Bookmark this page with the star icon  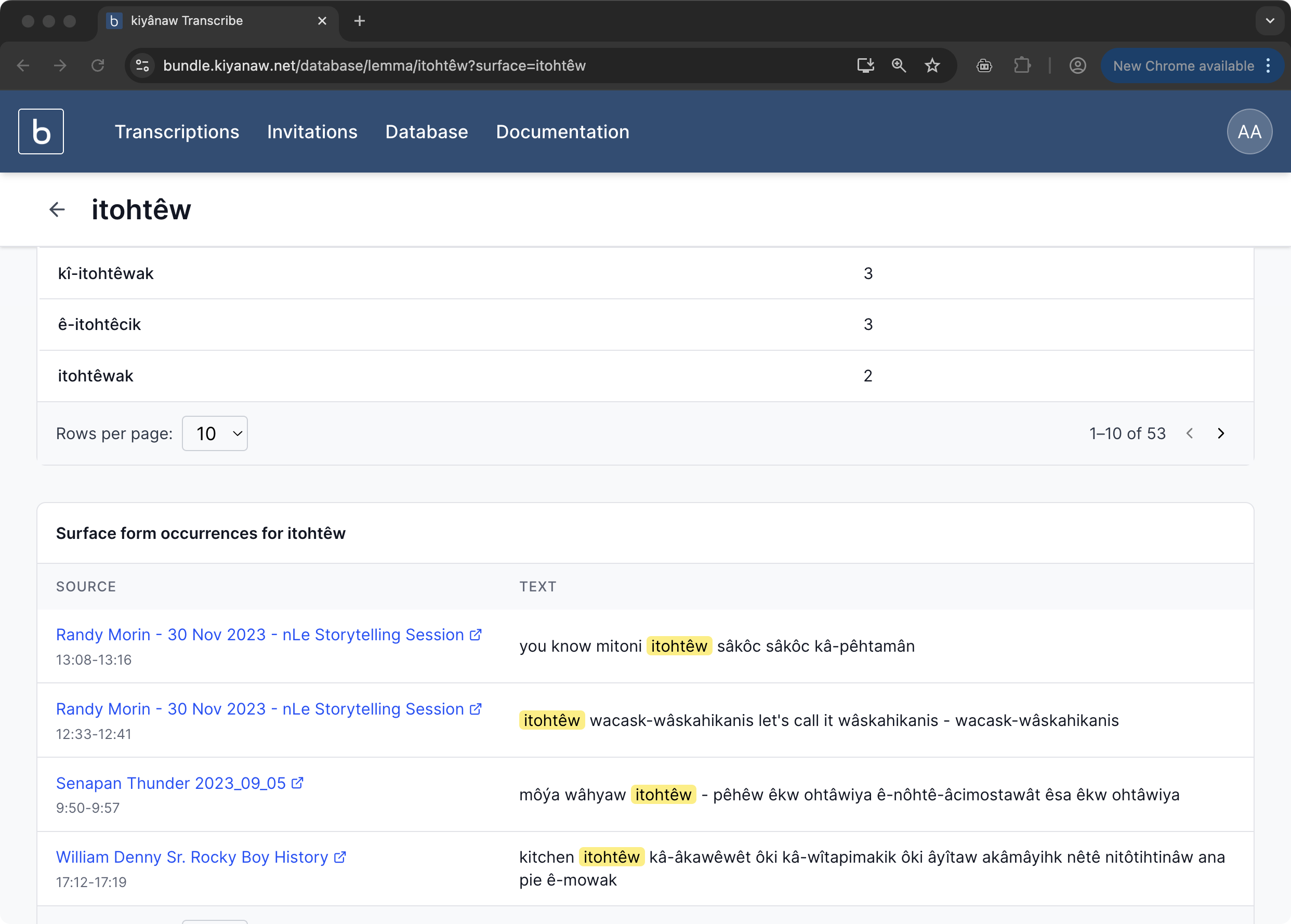(932, 66)
